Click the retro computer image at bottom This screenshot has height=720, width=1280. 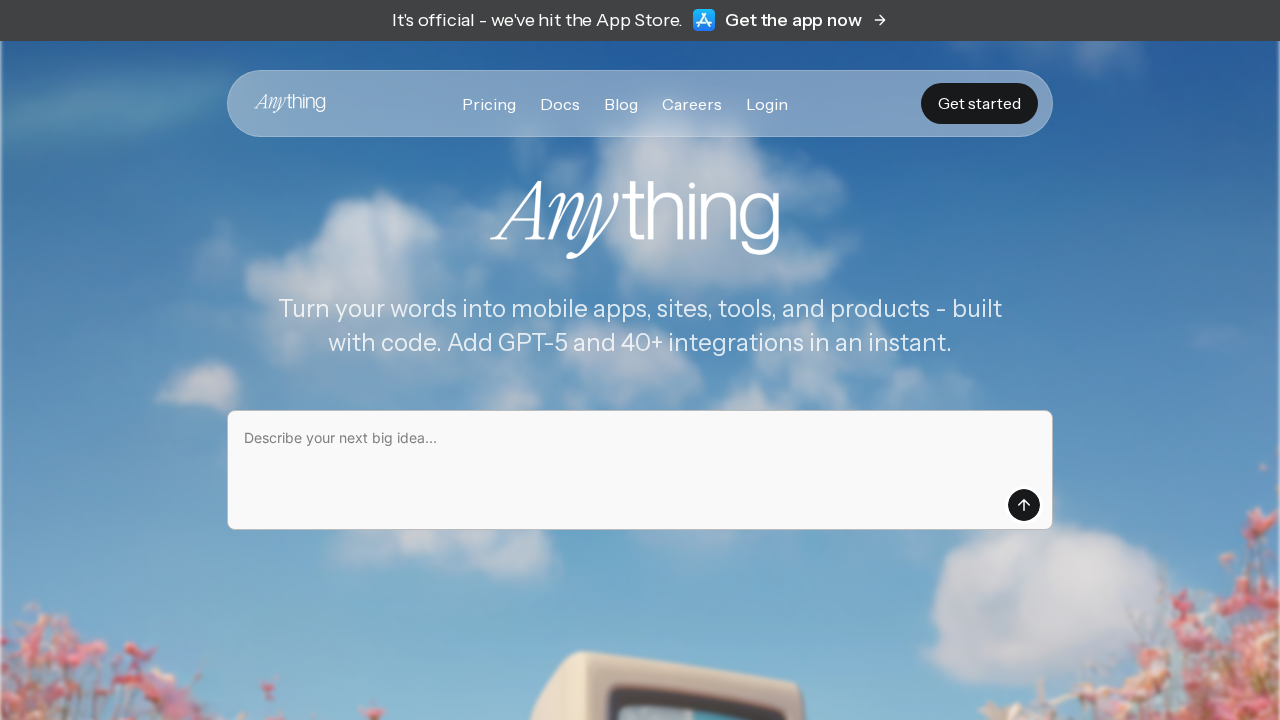[668, 687]
